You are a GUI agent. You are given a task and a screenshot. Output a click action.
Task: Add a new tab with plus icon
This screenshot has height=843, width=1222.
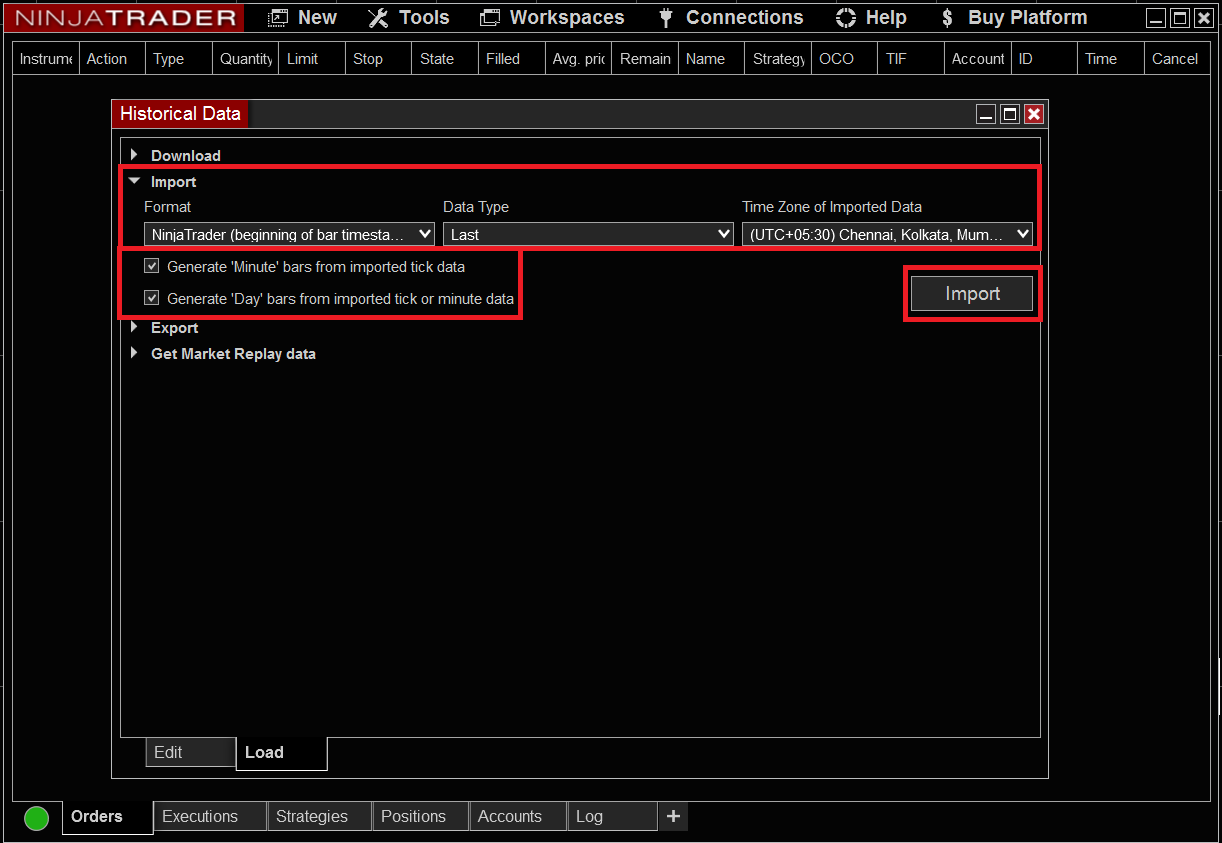(x=673, y=816)
